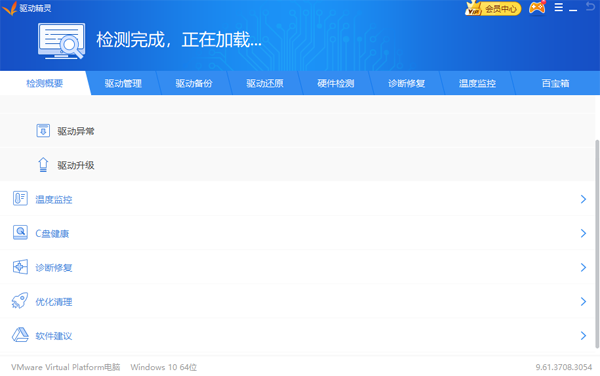
Task: Expand the 温度监控 row chevron
Action: pyautogui.click(x=583, y=199)
